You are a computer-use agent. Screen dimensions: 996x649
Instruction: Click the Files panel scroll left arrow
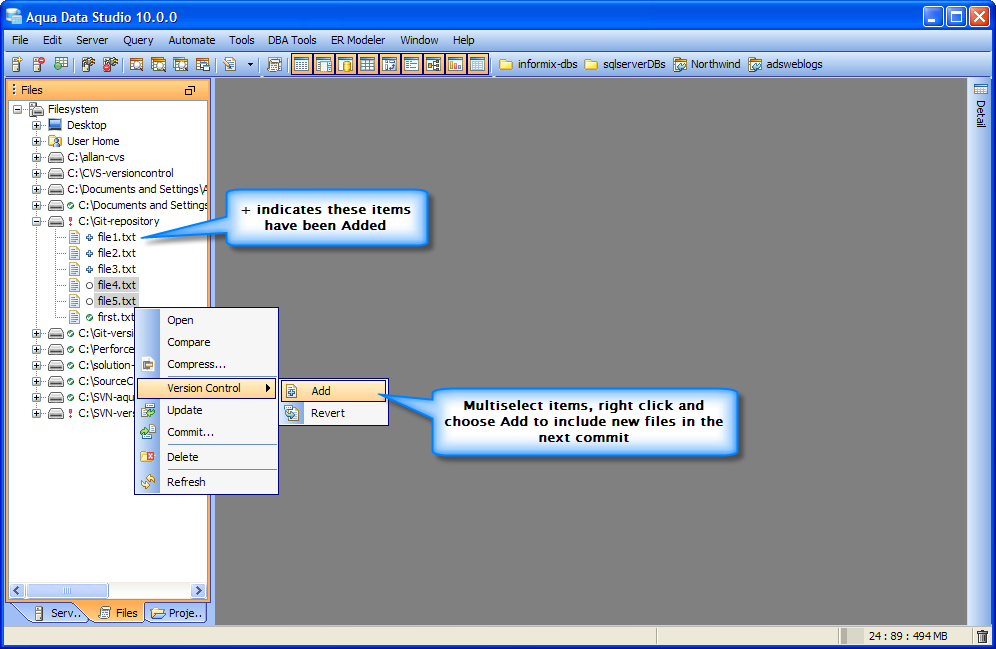[x=17, y=591]
